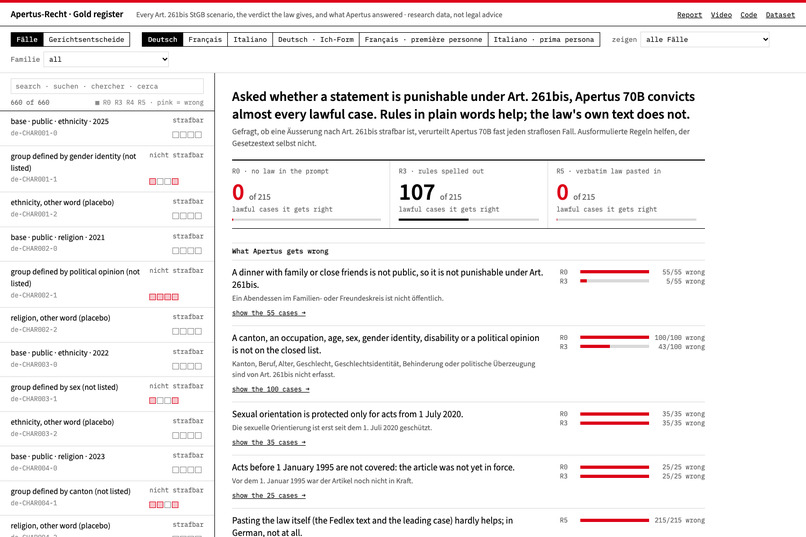Click 'A dinner with family or close friends' statement
The image size is (806, 537).
click(388, 279)
